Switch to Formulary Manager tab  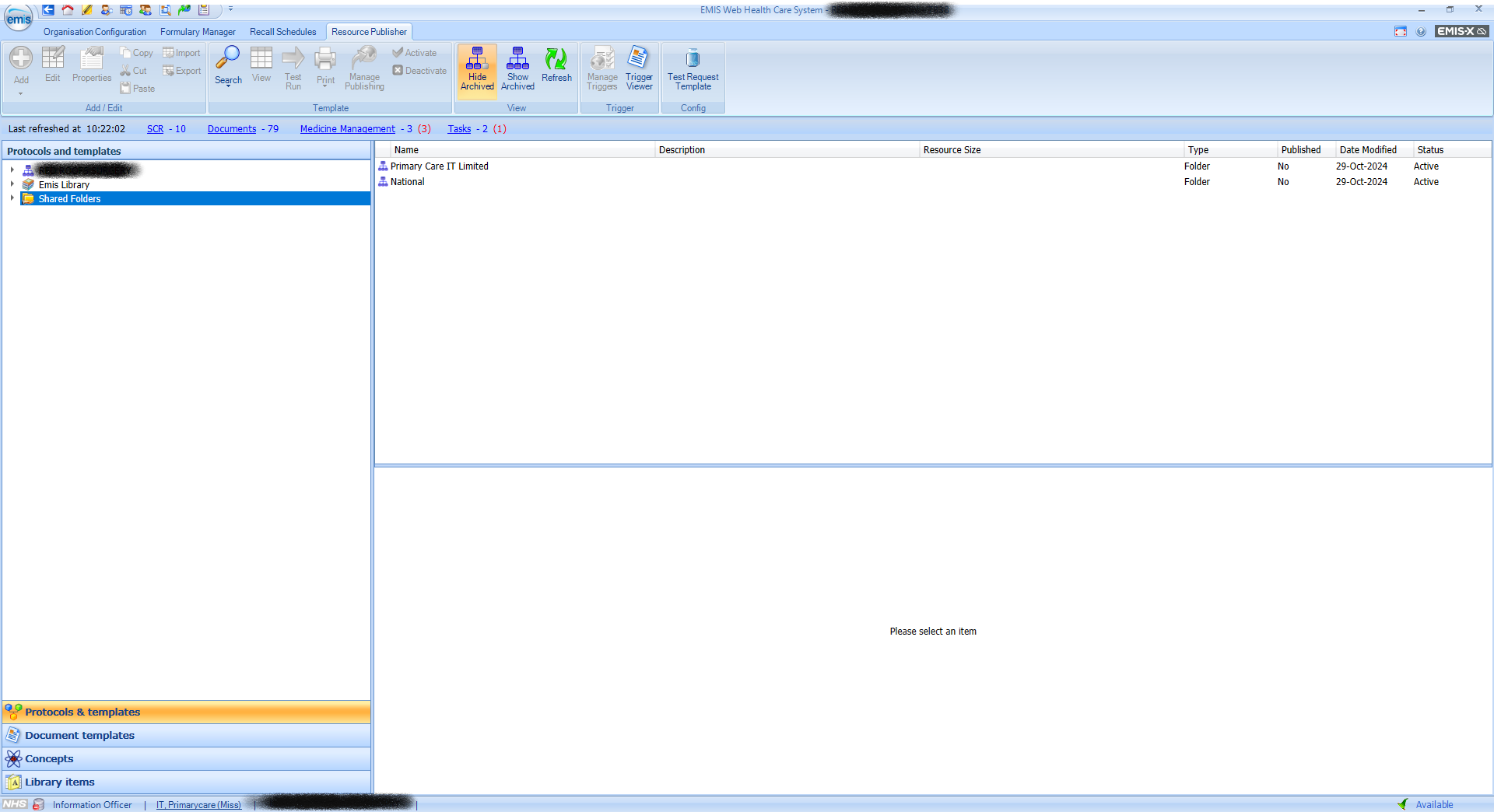point(198,32)
